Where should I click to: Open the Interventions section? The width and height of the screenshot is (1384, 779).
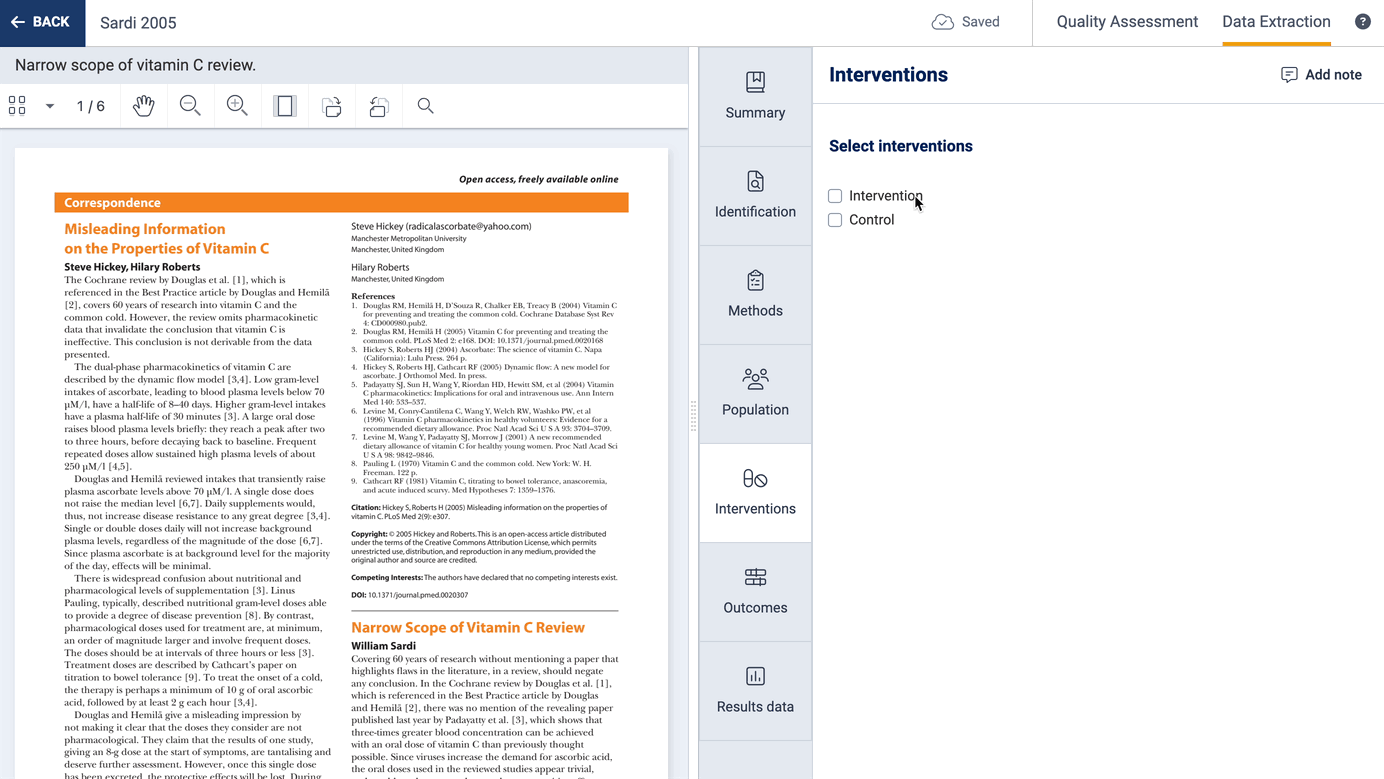tap(755, 492)
